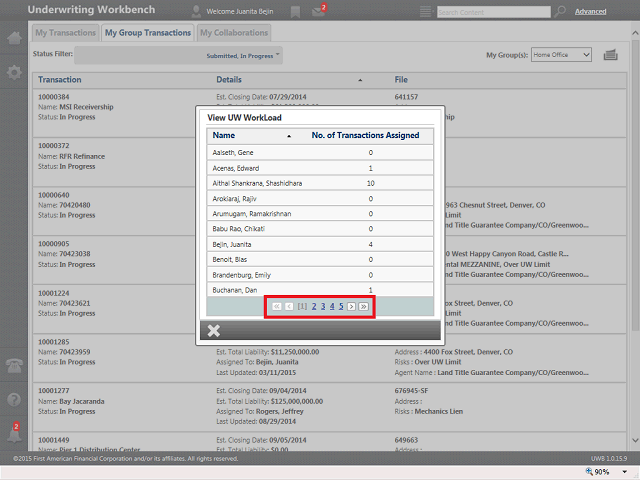Open the notifications bell icon

click(14, 433)
